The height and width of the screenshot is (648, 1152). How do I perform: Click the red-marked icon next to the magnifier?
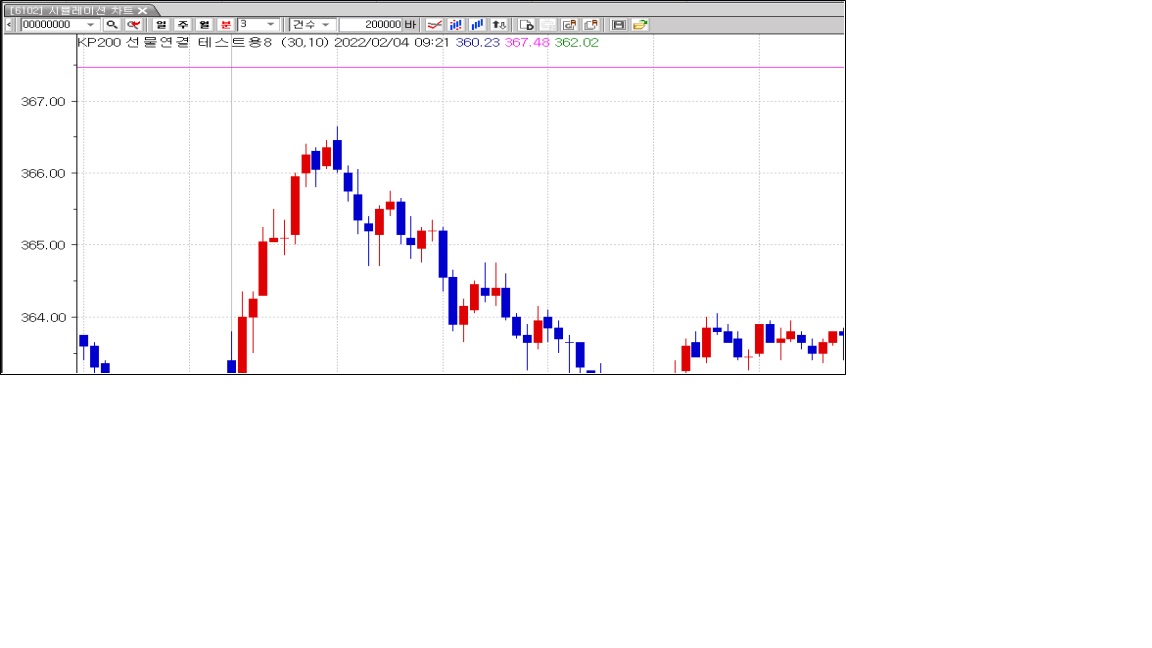[133, 24]
